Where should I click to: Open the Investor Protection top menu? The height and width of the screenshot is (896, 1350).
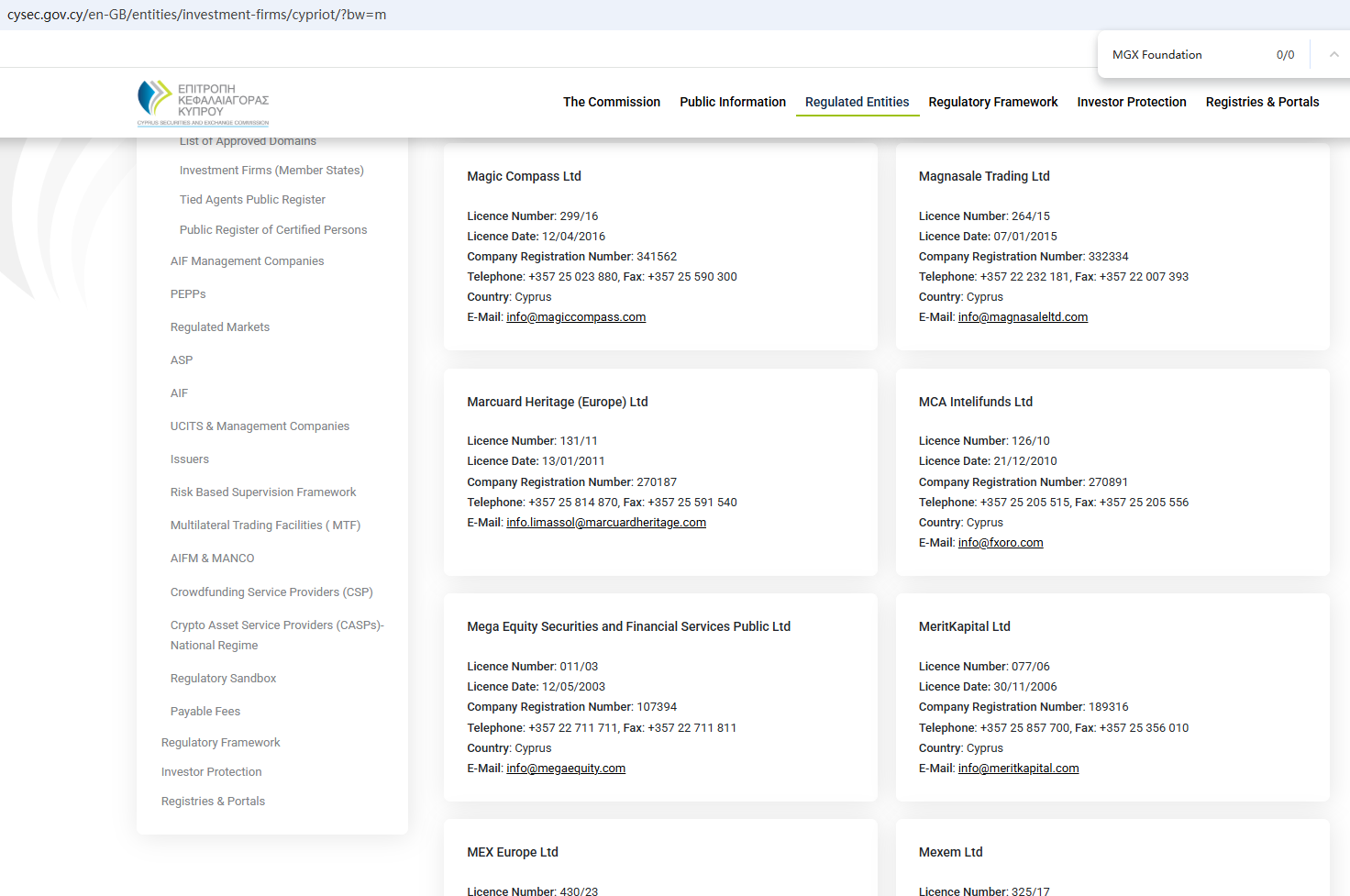1131,102
